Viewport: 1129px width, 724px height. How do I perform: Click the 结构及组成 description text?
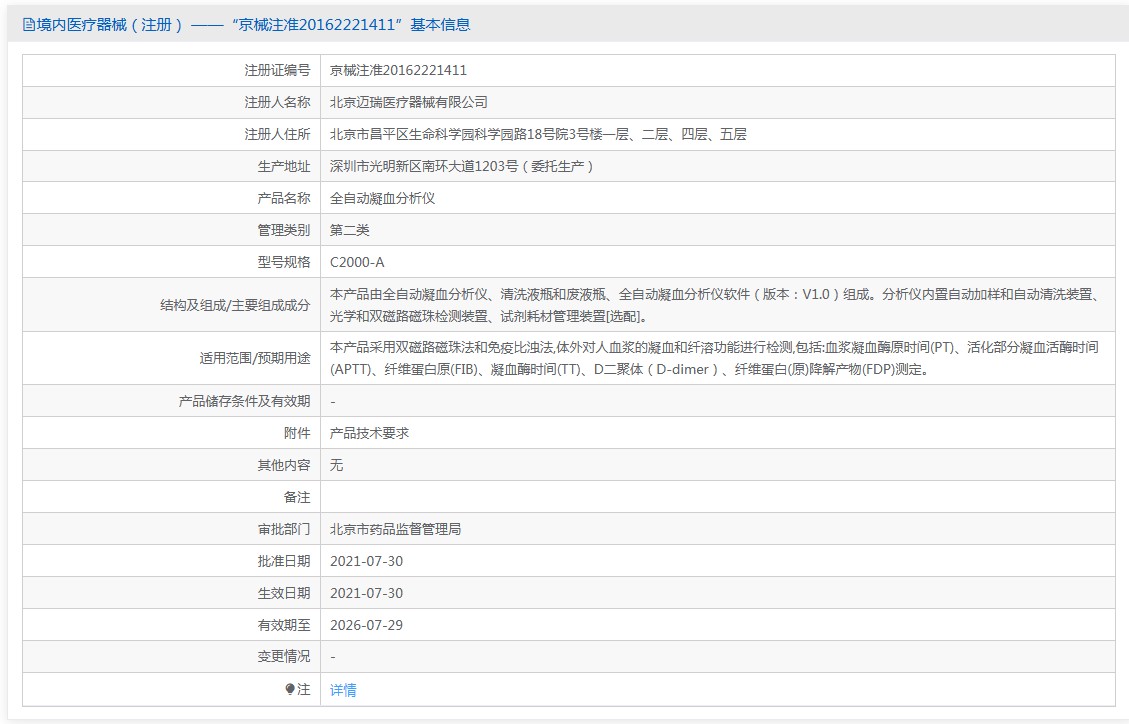[714, 305]
